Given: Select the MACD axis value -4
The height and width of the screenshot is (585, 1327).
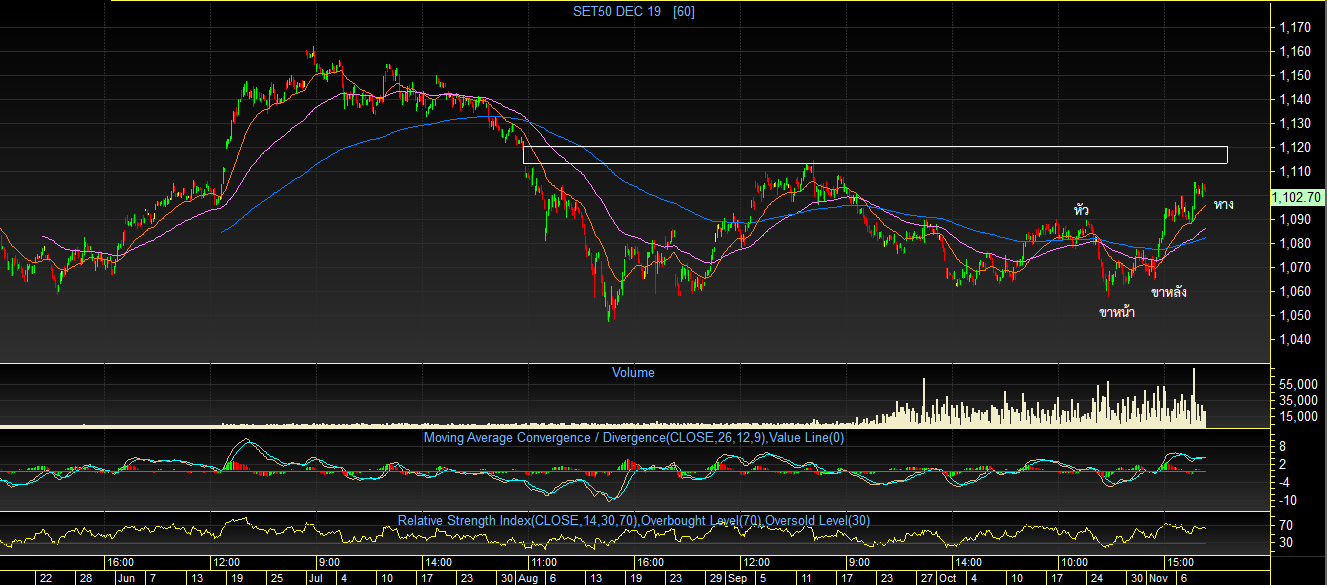Looking at the screenshot, I should [1282, 482].
